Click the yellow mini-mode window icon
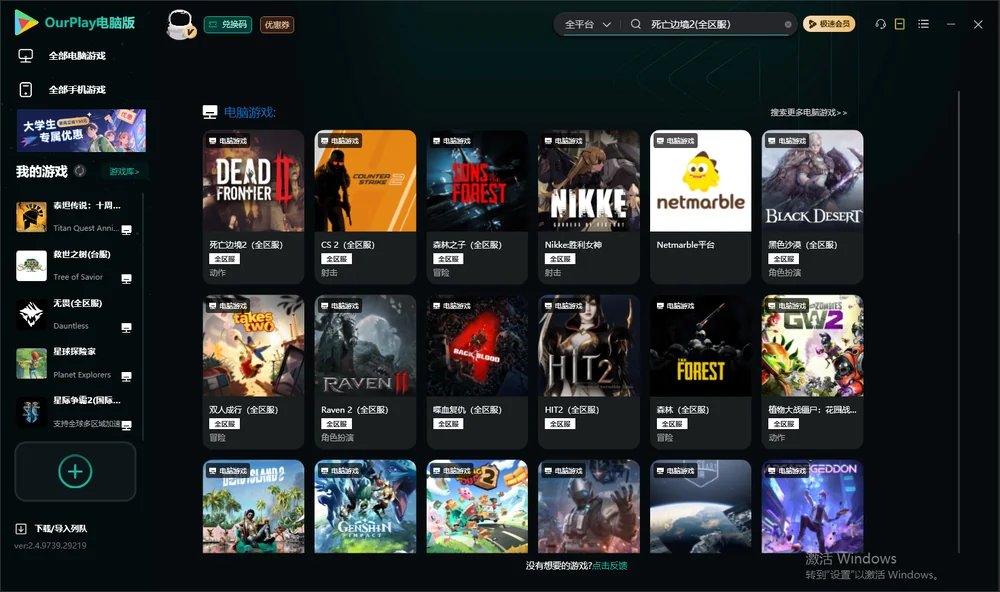This screenshot has width=1000, height=592. pos(899,24)
